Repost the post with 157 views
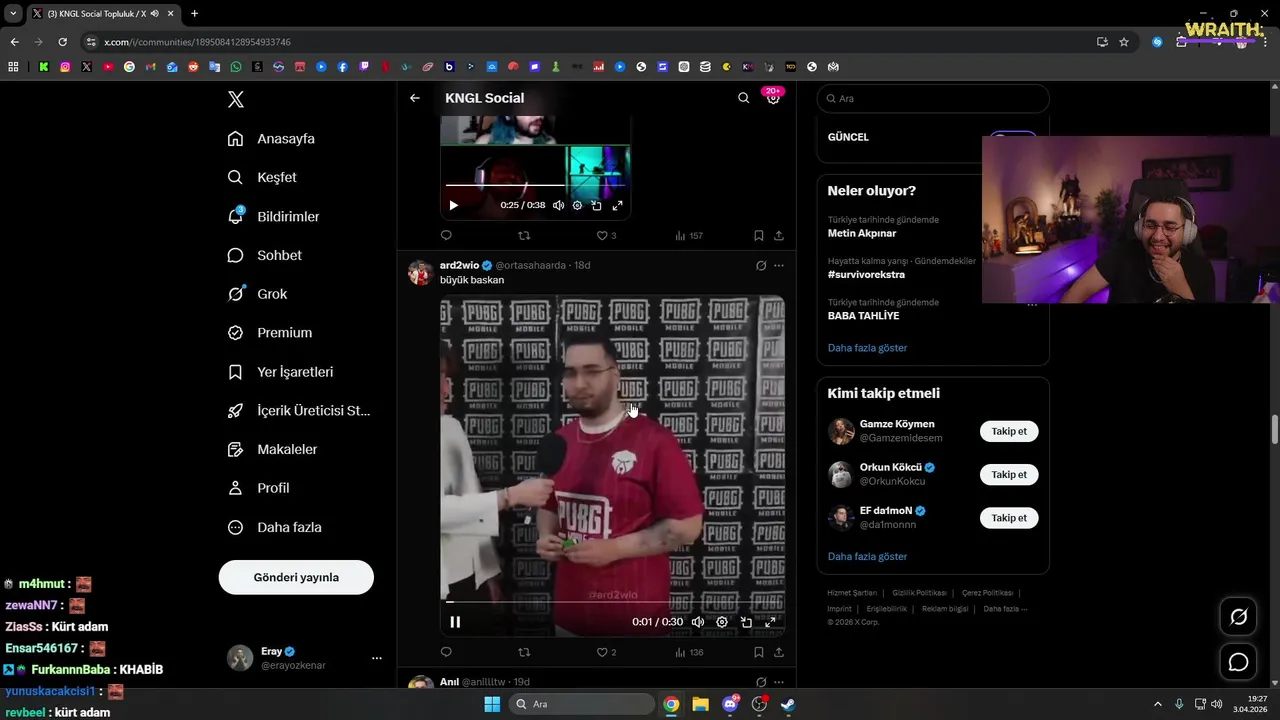 pyautogui.click(x=524, y=236)
